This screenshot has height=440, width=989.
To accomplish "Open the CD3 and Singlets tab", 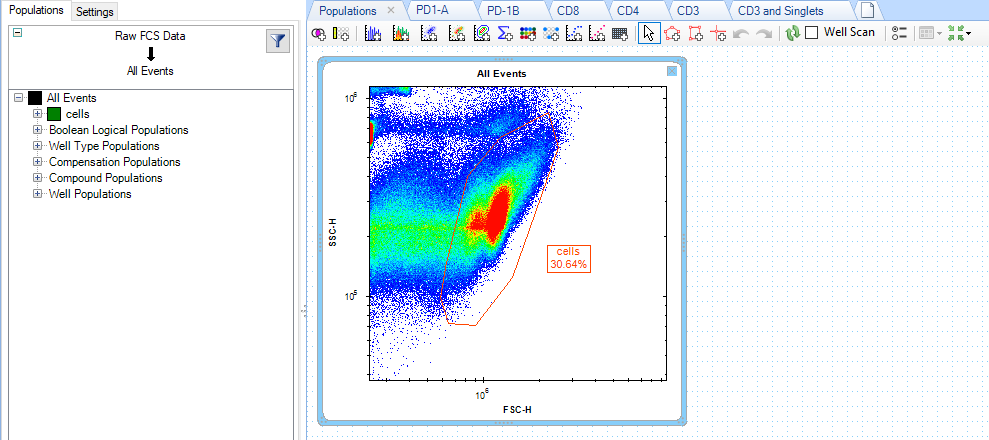I will coord(780,11).
